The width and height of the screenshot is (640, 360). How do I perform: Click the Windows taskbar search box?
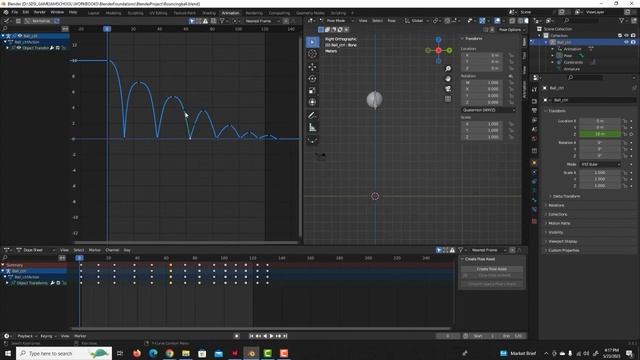64,353
